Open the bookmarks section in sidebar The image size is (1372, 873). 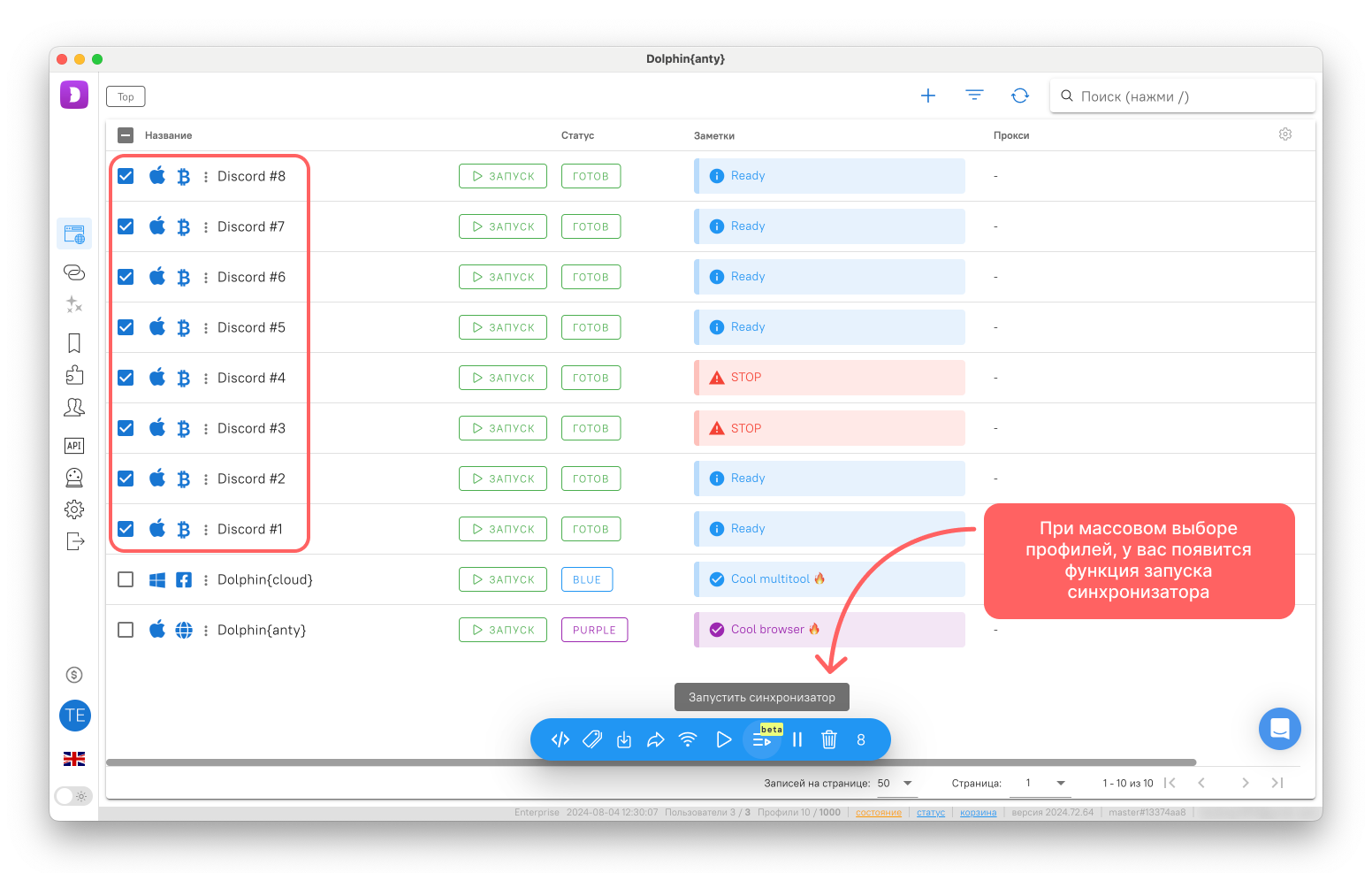click(x=74, y=343)
